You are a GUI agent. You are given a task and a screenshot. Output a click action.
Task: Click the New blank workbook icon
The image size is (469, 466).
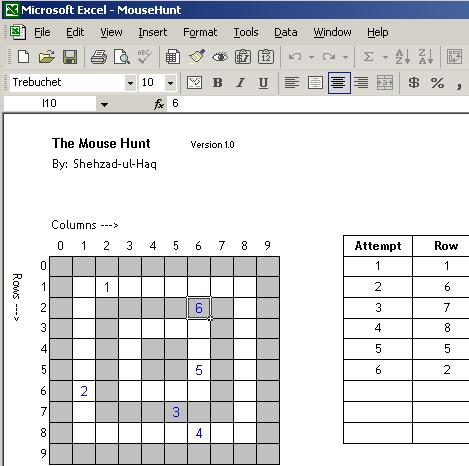[23, 57]
